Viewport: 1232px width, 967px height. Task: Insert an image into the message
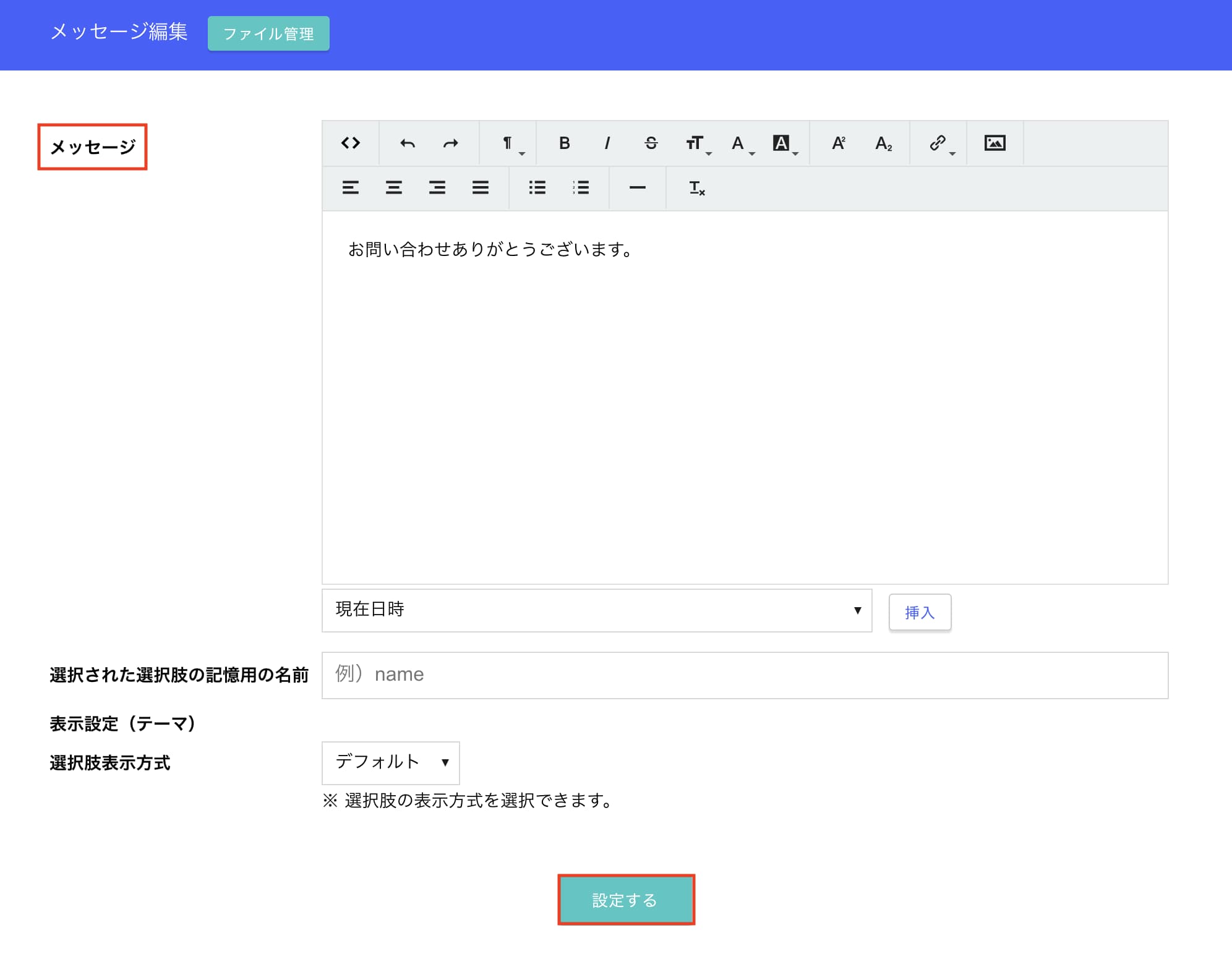point(995,143)
